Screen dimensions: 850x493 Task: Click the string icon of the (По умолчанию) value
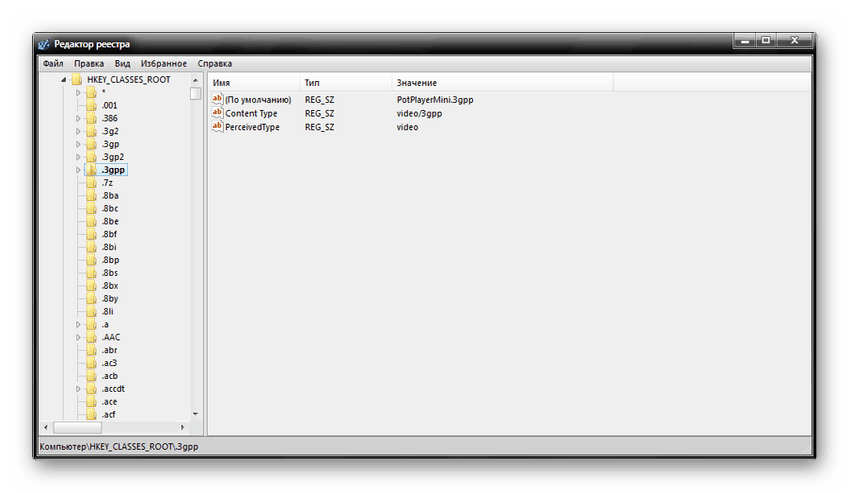point(217,100)
